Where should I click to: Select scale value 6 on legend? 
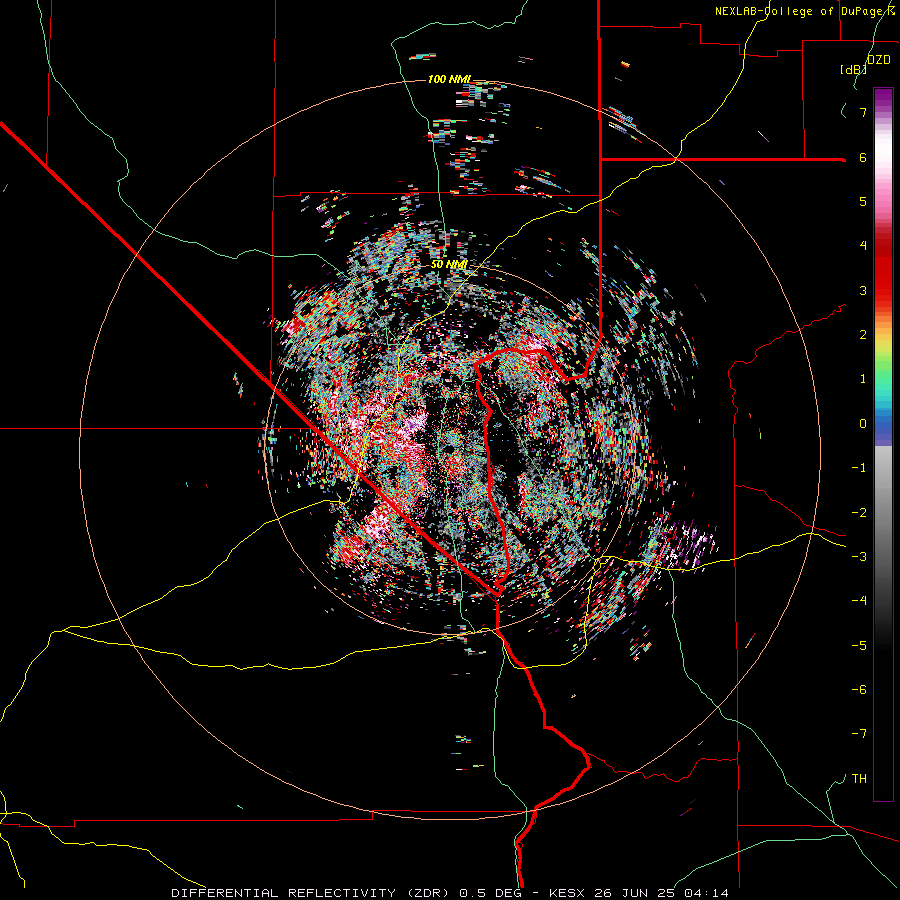863,157
